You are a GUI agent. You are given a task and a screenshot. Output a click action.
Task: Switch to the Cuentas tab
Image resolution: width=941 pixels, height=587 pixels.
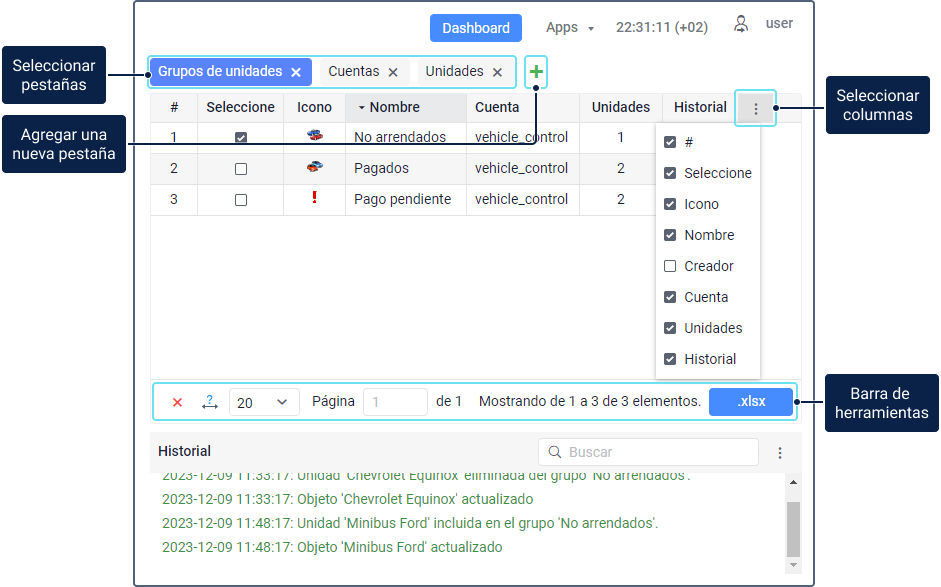coord(354,72)
